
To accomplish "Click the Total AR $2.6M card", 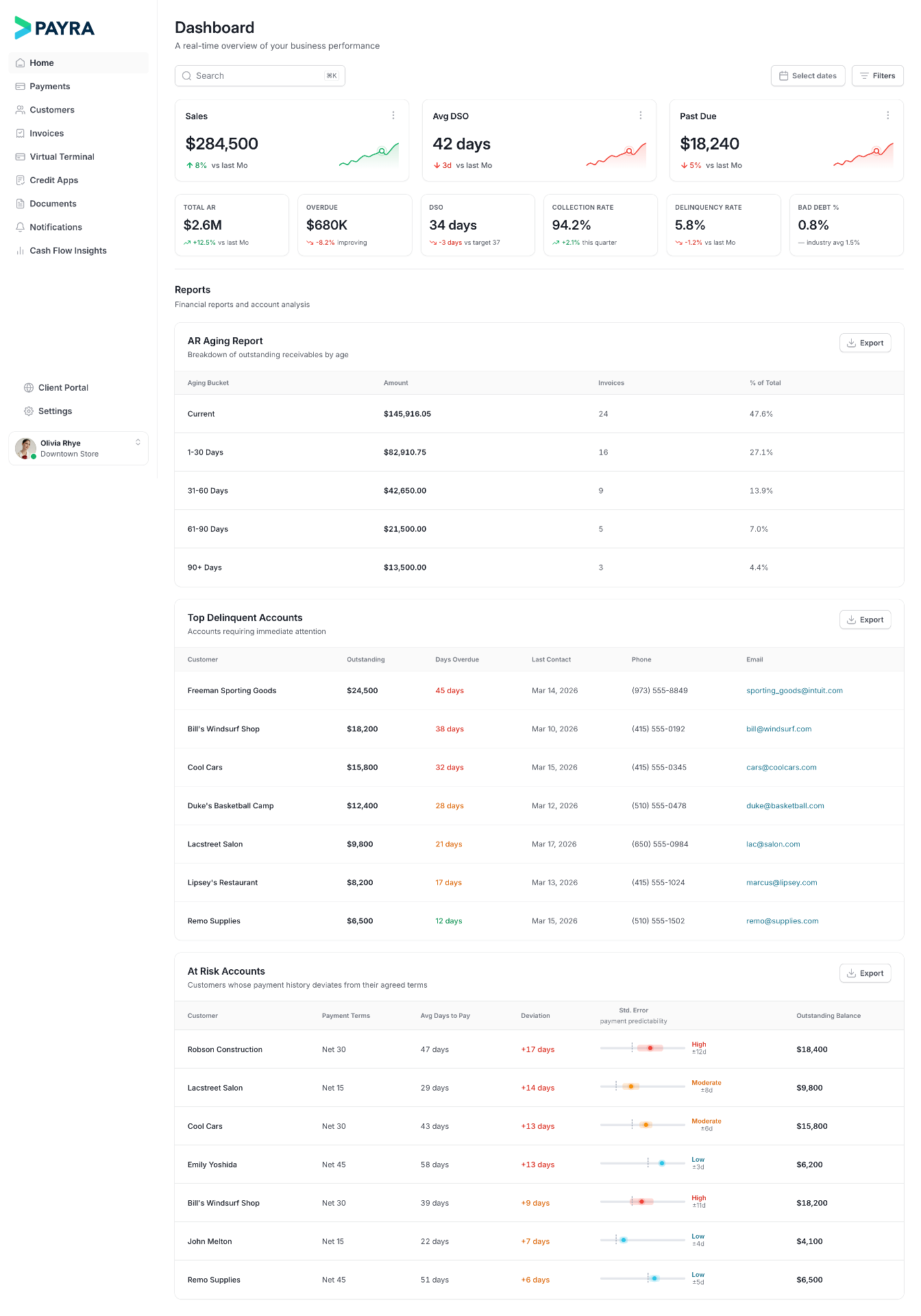I will coord(232,225).
